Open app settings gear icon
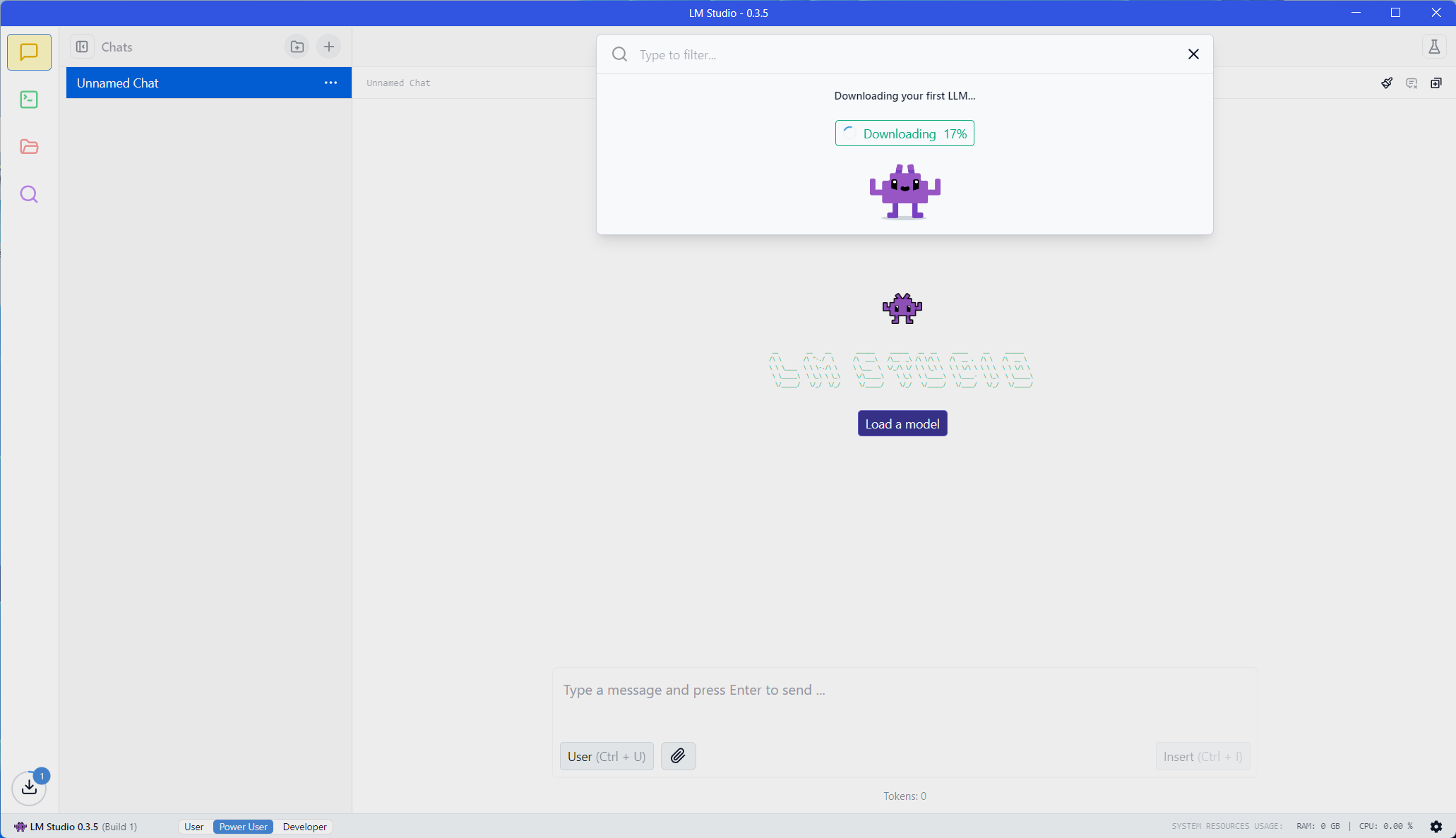1456x838 pixels. point(1436,826)
